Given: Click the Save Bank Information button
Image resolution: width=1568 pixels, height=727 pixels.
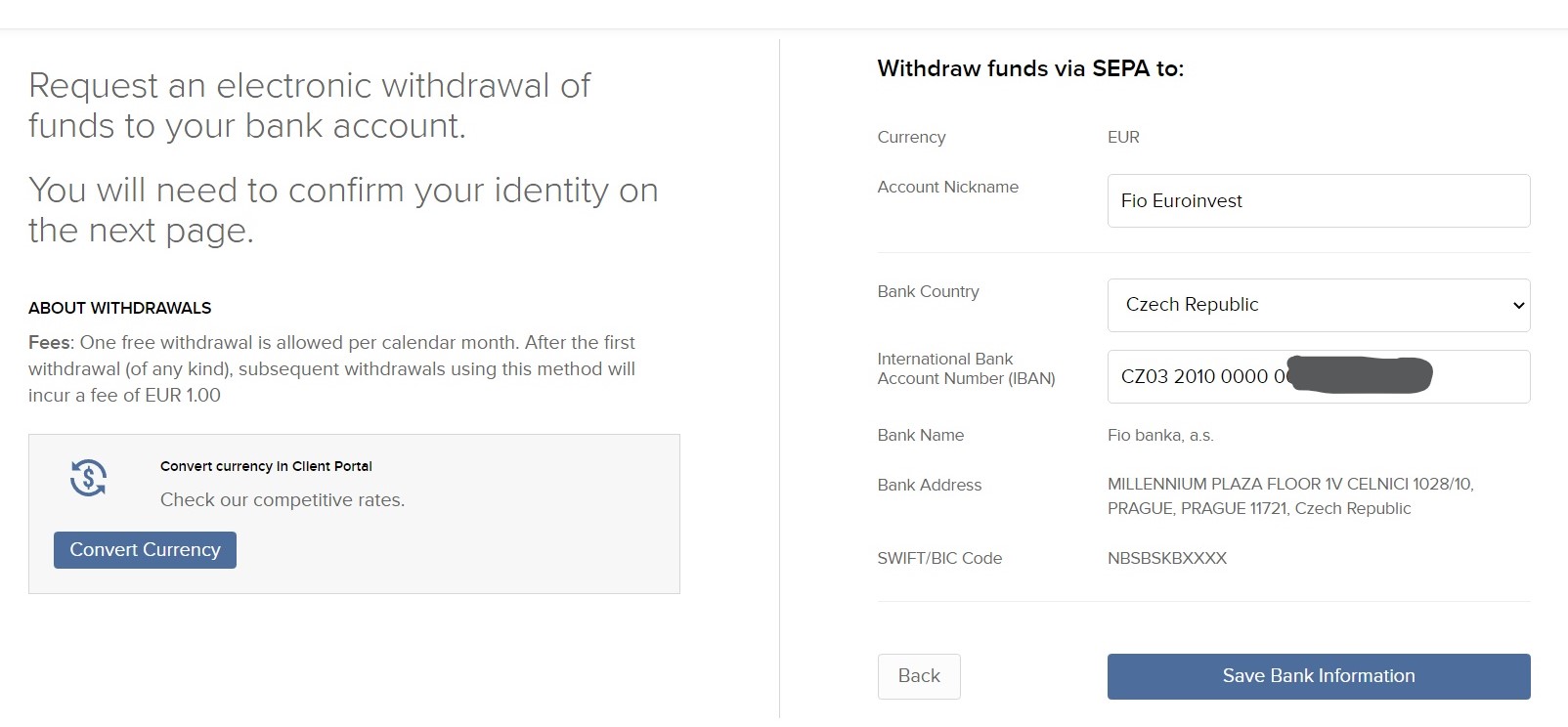Looking at the screenshot, I should (1318, 676).
